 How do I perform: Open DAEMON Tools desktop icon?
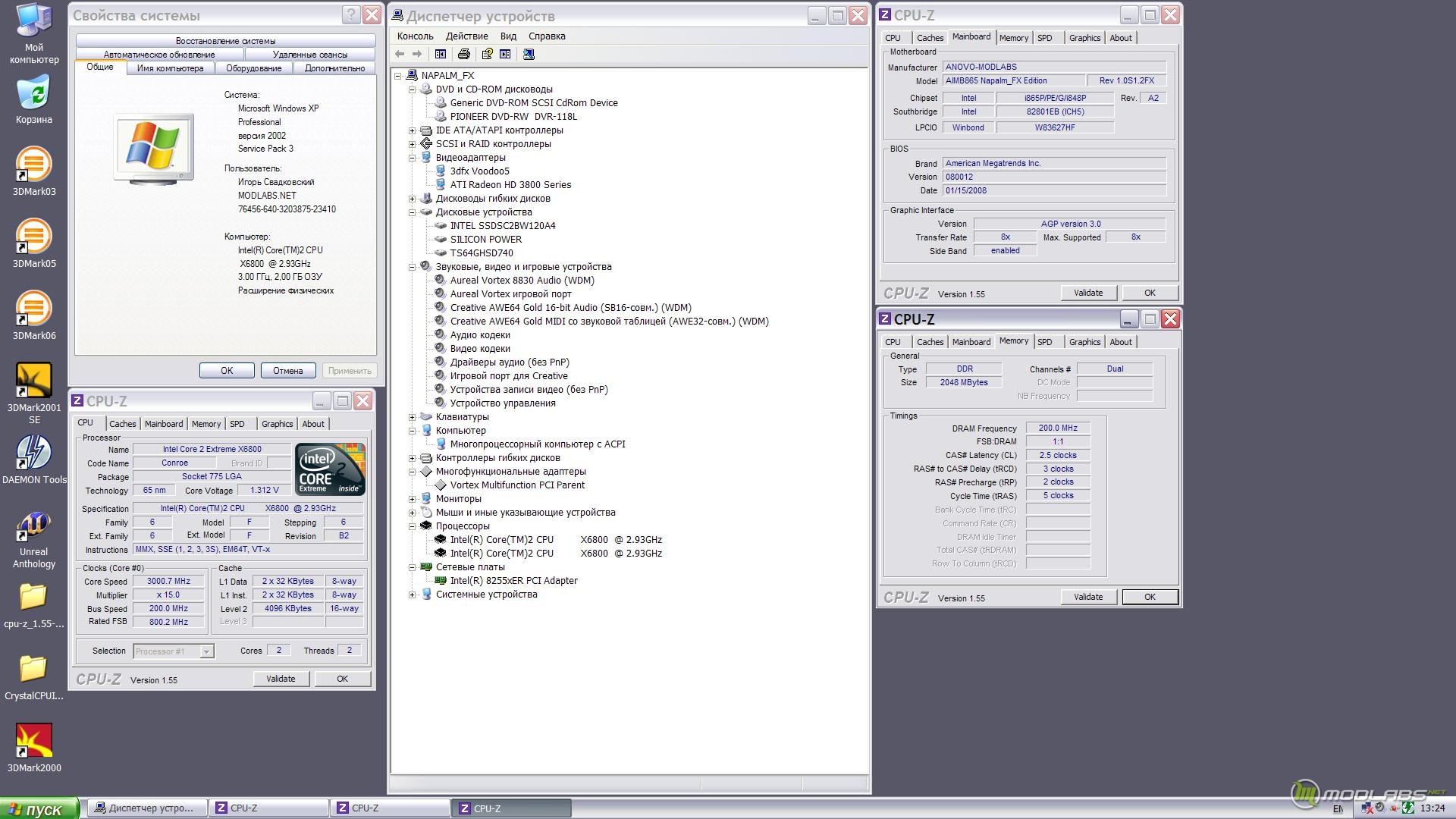point(34,460)
